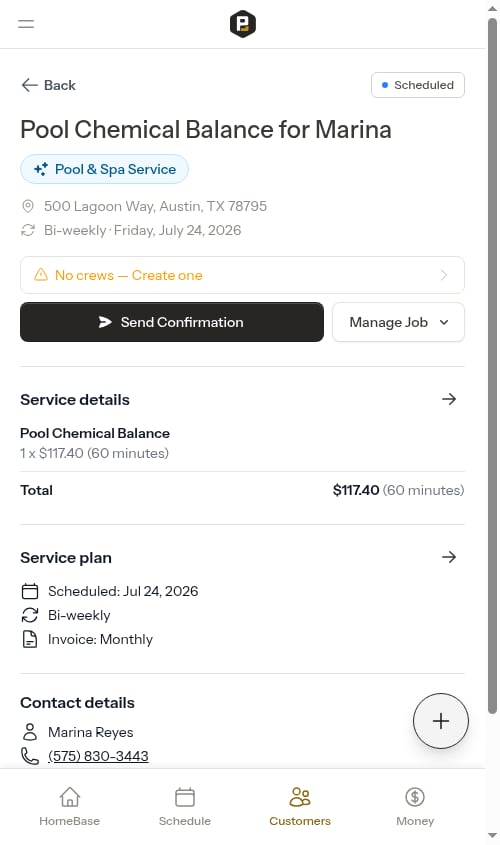Click 'Bi-weekly · Friday, July 24, 2026' text

point(142,230)
